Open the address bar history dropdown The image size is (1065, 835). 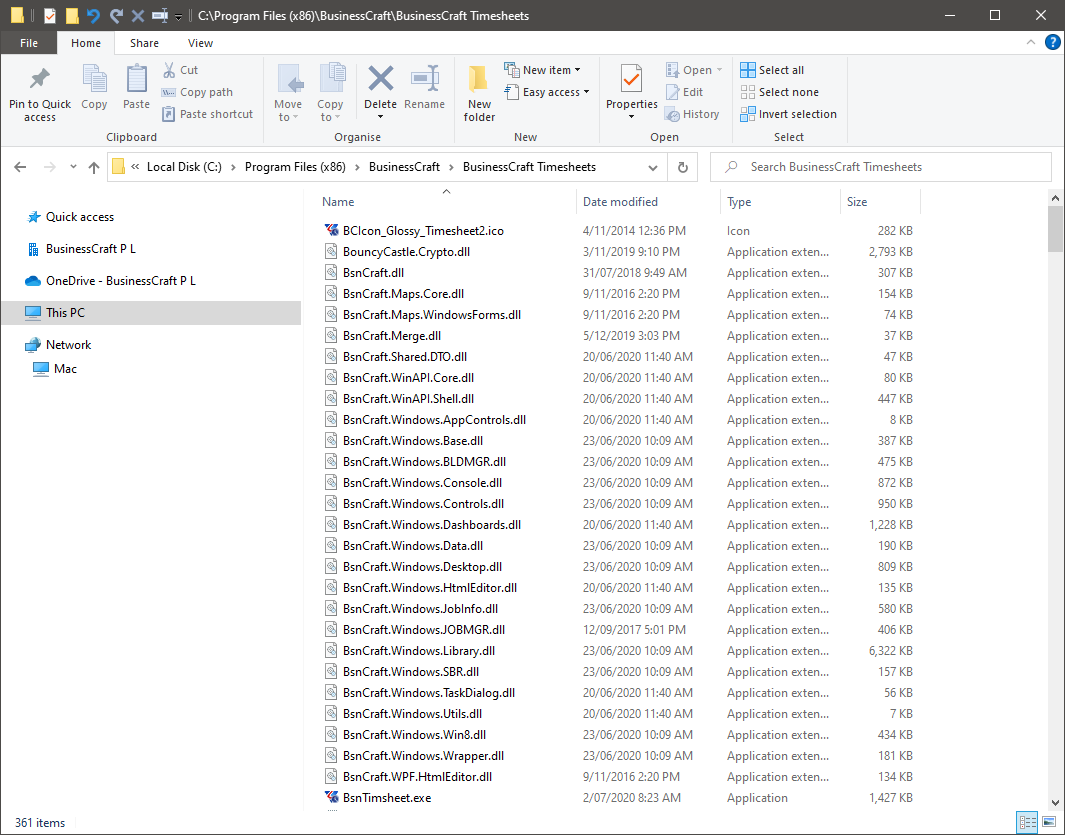click(653, 167)
